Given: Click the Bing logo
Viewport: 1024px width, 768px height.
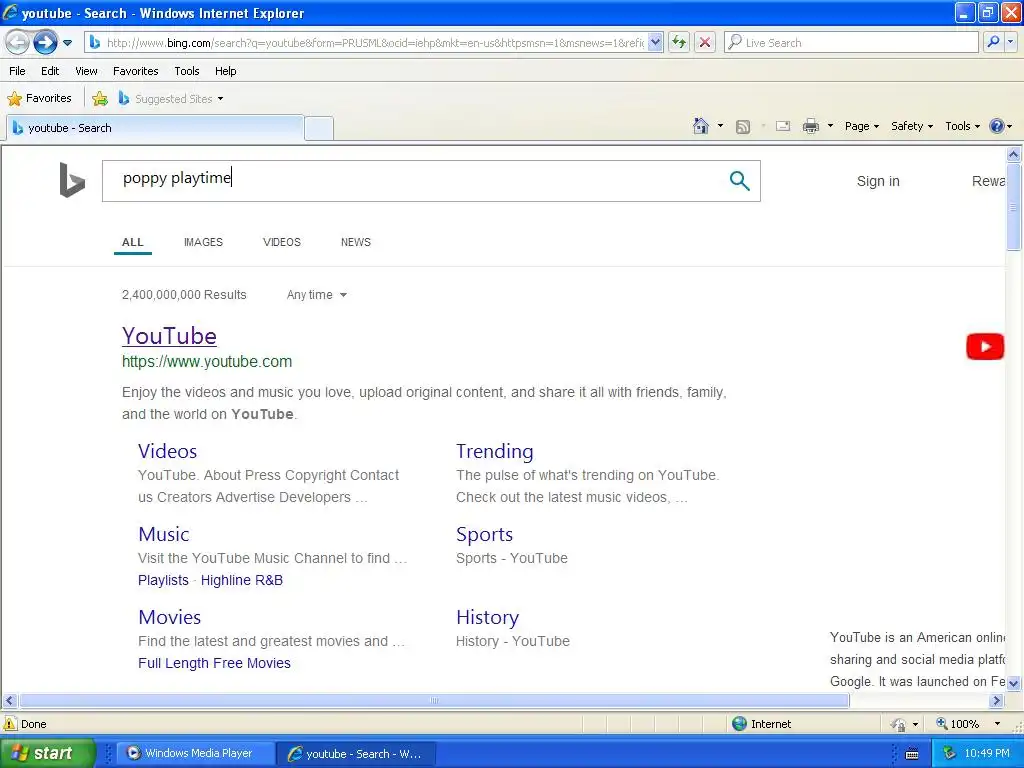Looking at the screenshot, I should point(72,180).
